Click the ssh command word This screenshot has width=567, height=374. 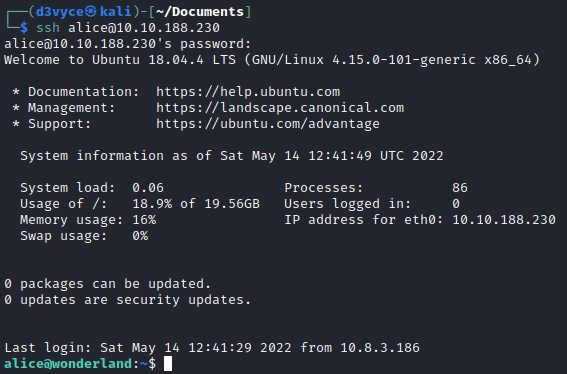(48, 28)
